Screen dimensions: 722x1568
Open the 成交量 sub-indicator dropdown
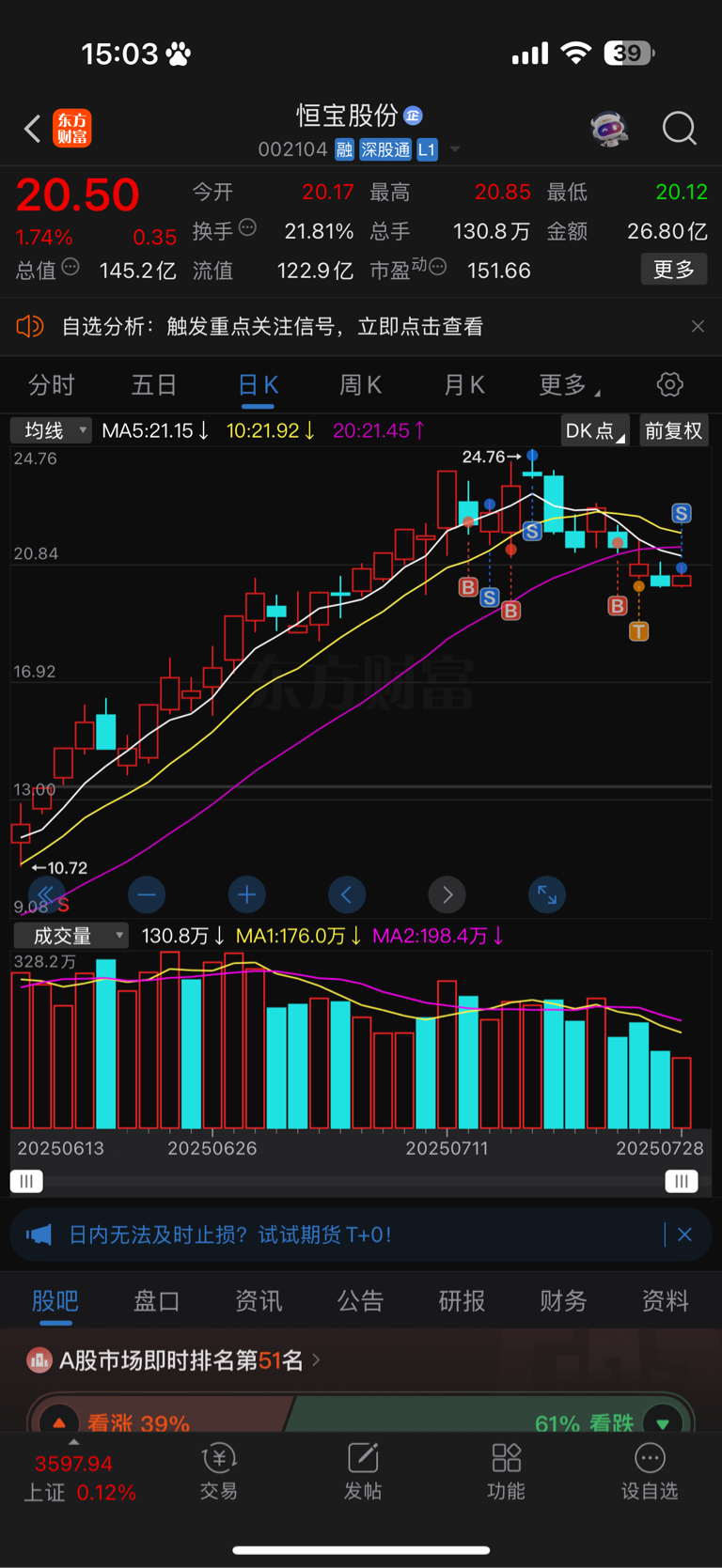point(71,936)
